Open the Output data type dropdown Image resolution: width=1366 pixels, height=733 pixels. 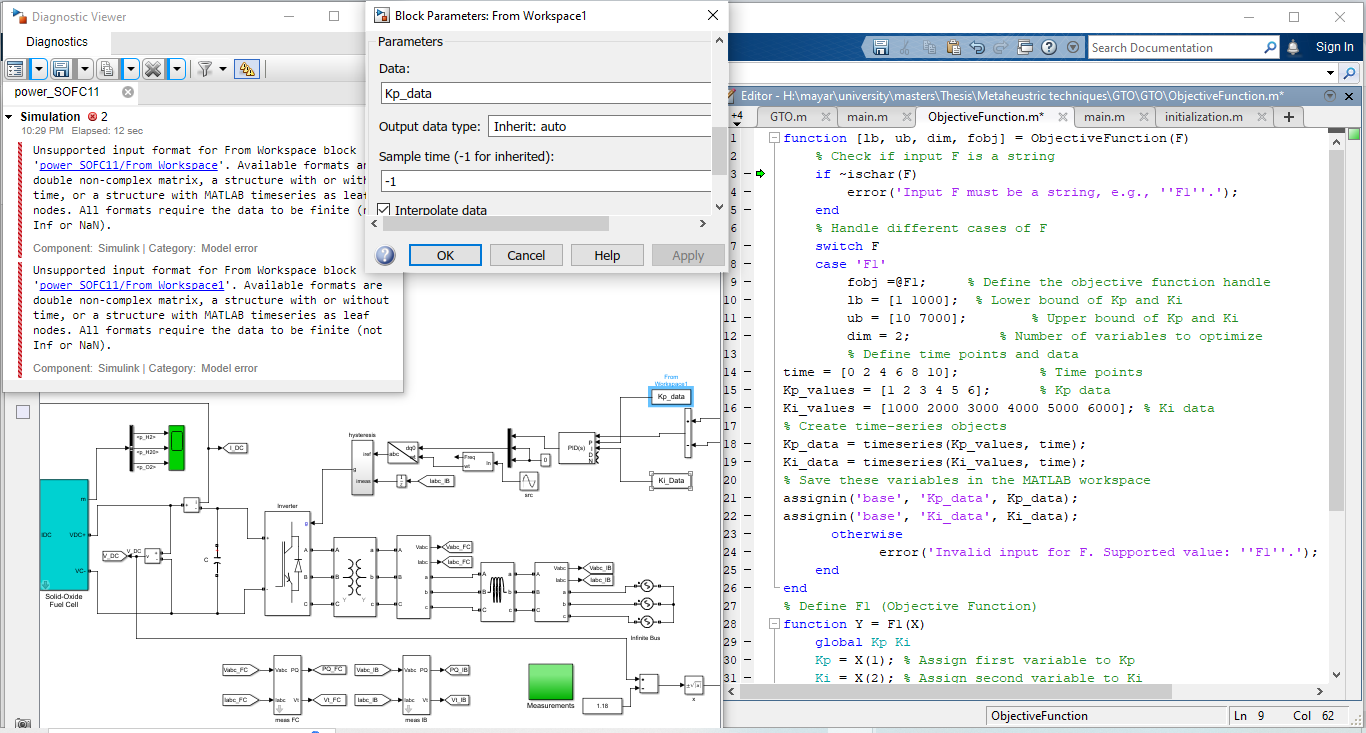[x=599, y=127]
